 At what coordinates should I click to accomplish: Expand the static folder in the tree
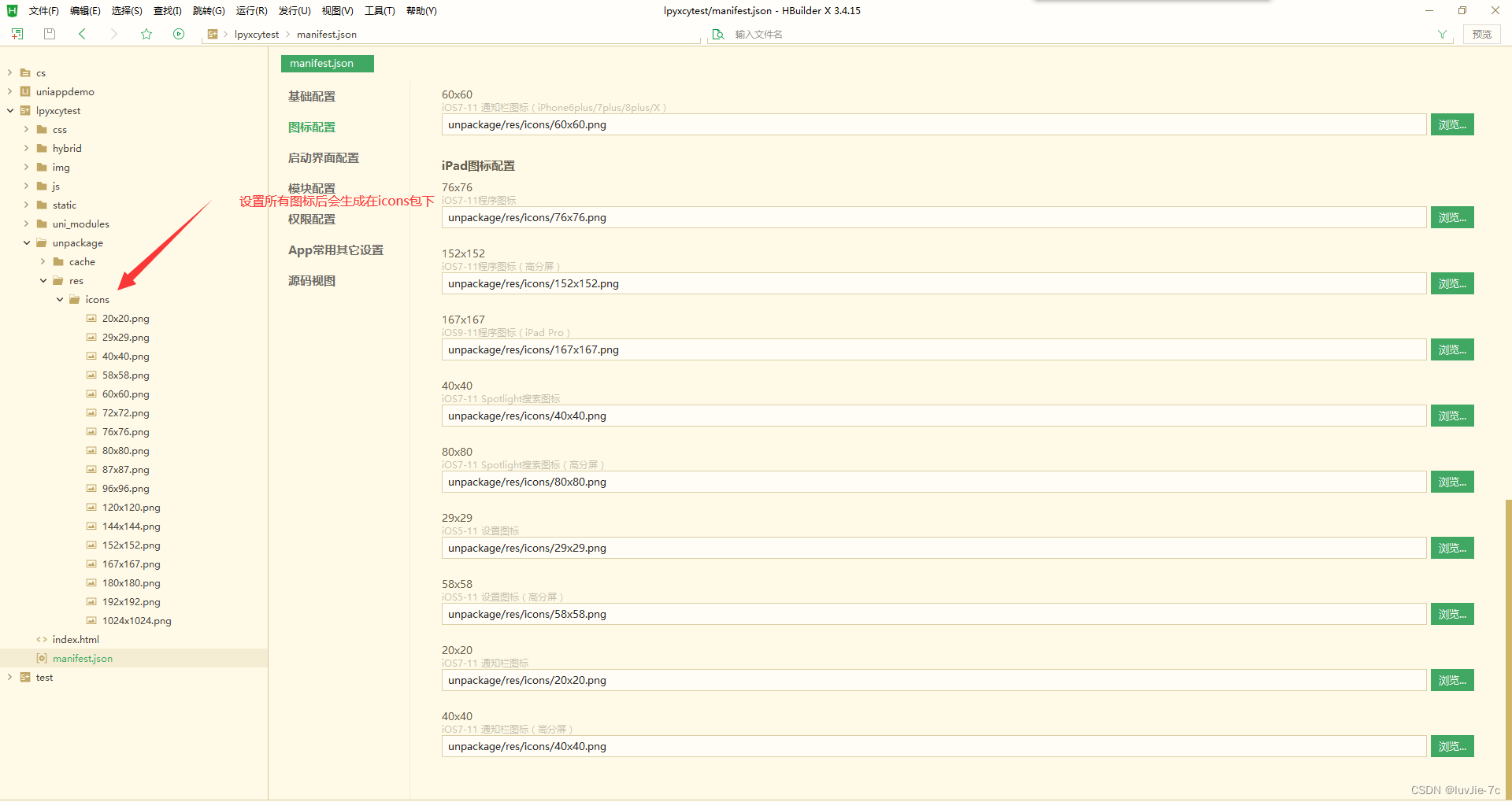[x=26, y=205]
